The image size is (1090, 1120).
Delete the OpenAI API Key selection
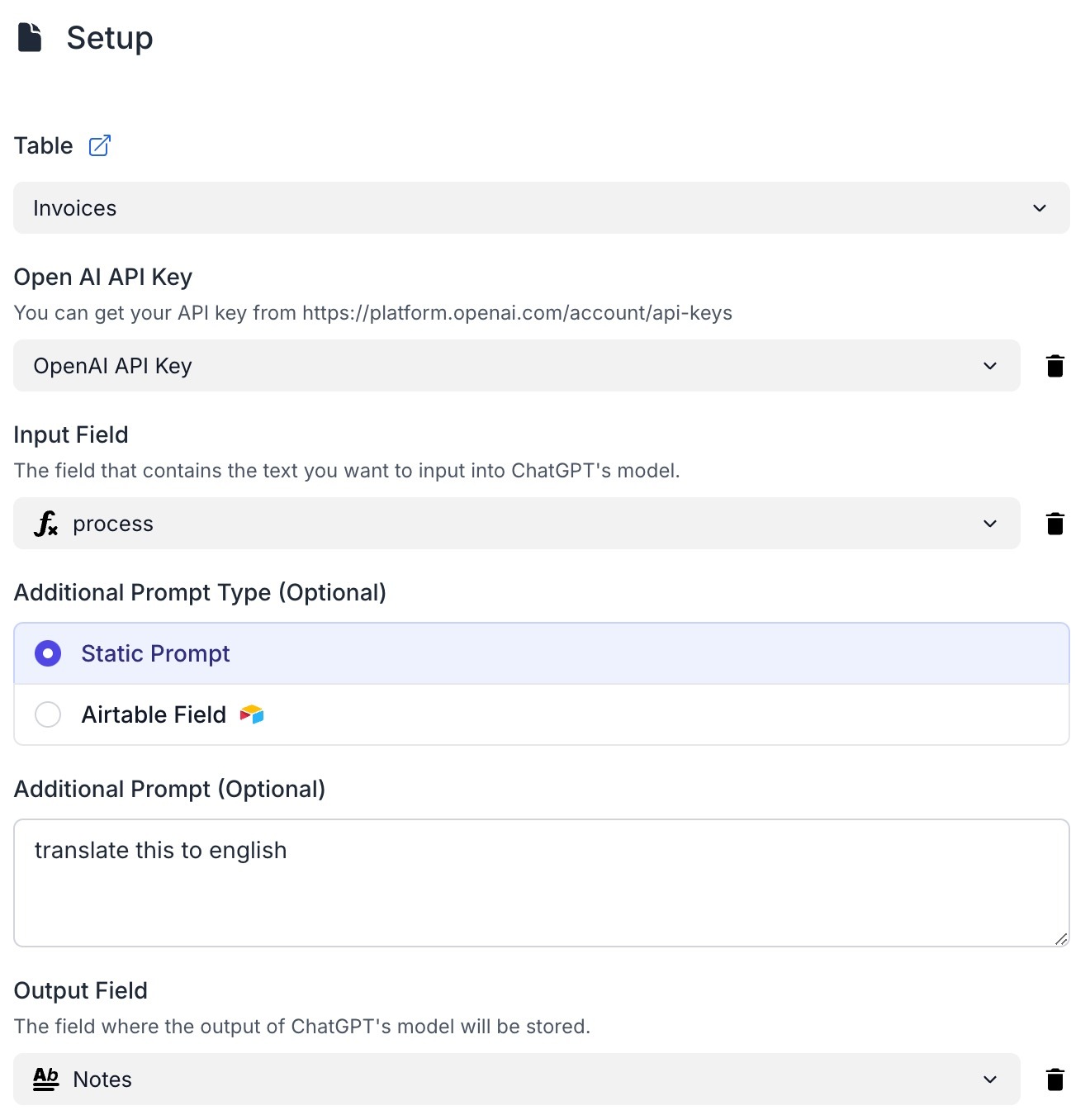pyautogui.click(x=1054, y=366)
